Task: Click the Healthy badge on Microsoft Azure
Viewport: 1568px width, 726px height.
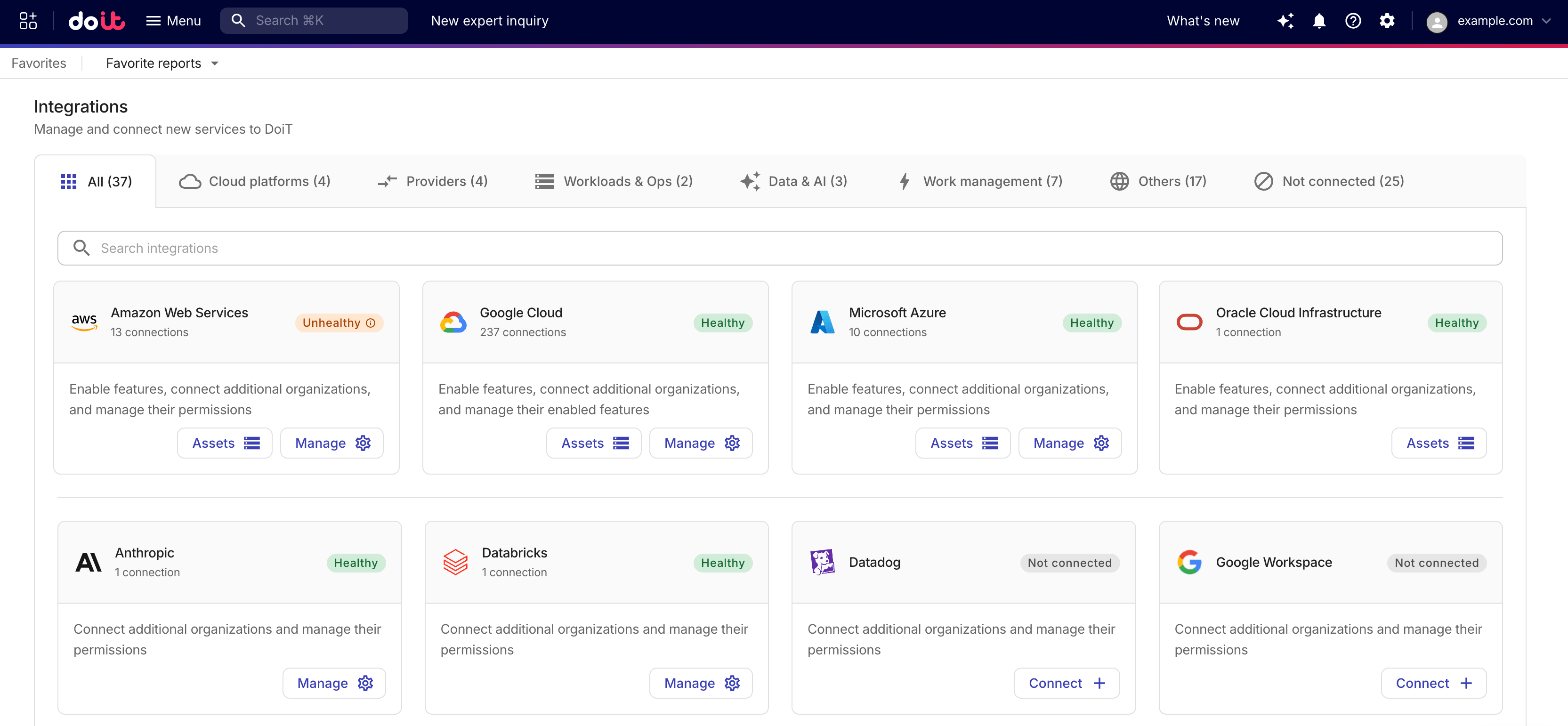Action: pyautogui.click(x=1091, y=323)
